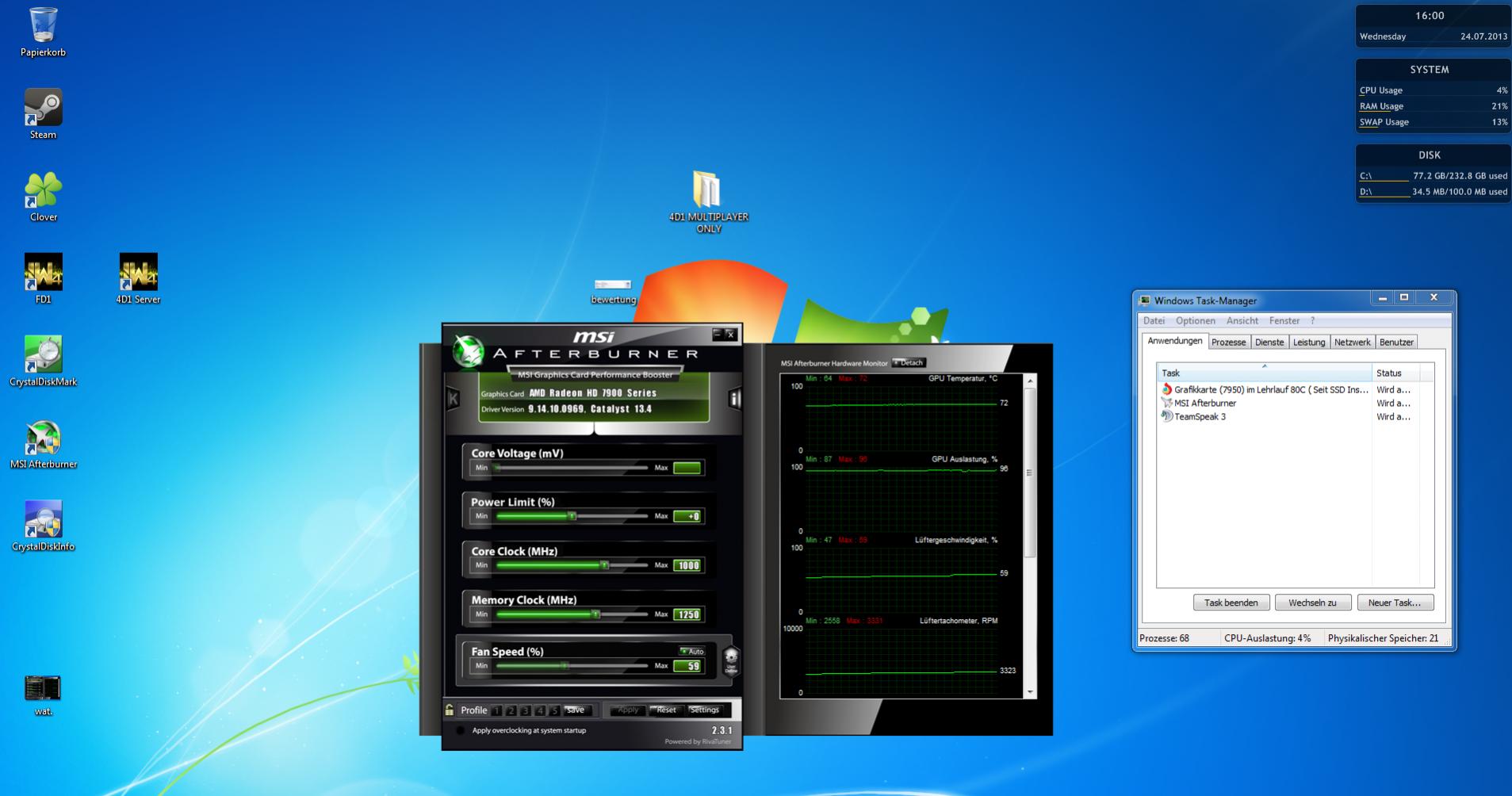
Task: Click the Kombustor K button in Afterburner
Action: [453, 399]
